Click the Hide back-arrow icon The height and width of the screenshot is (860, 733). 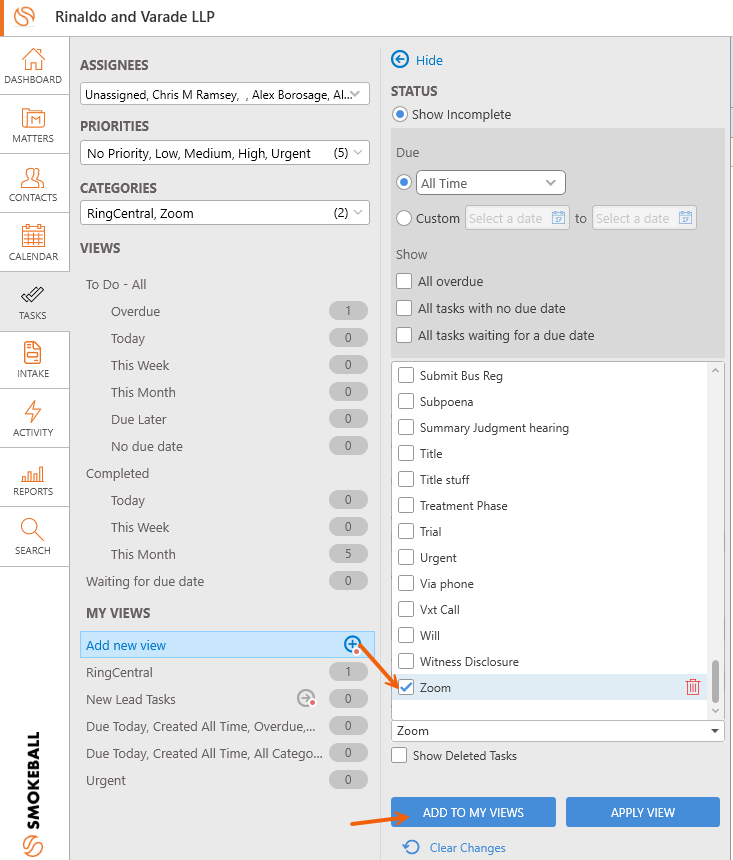400,59
